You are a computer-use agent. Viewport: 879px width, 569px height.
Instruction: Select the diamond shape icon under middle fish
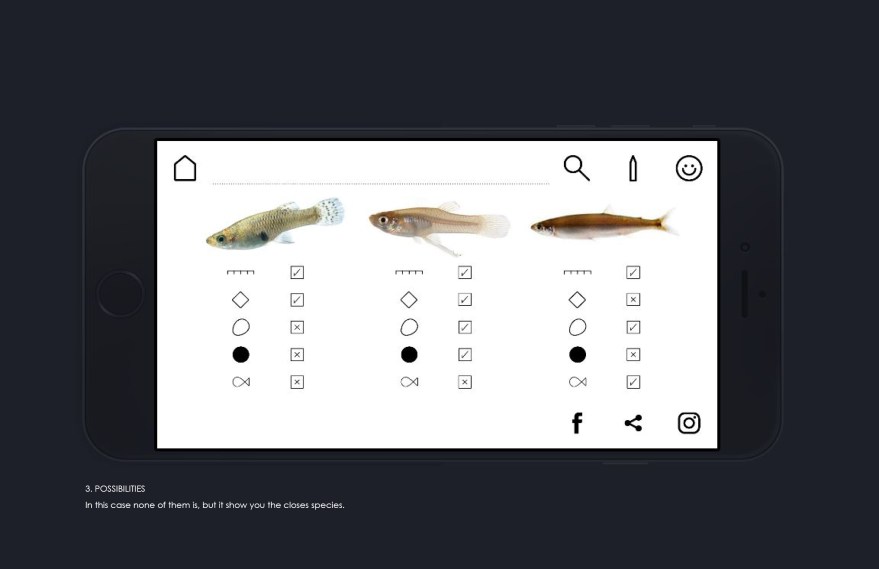409,300
